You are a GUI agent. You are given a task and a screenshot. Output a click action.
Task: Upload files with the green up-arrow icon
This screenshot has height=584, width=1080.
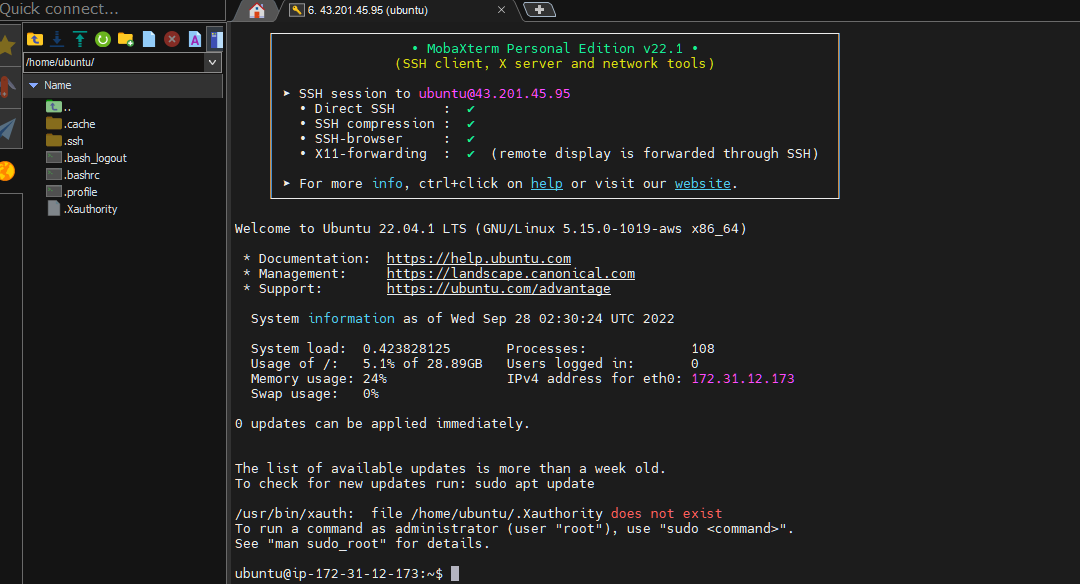pyautogui.click(x=80, y=39)
